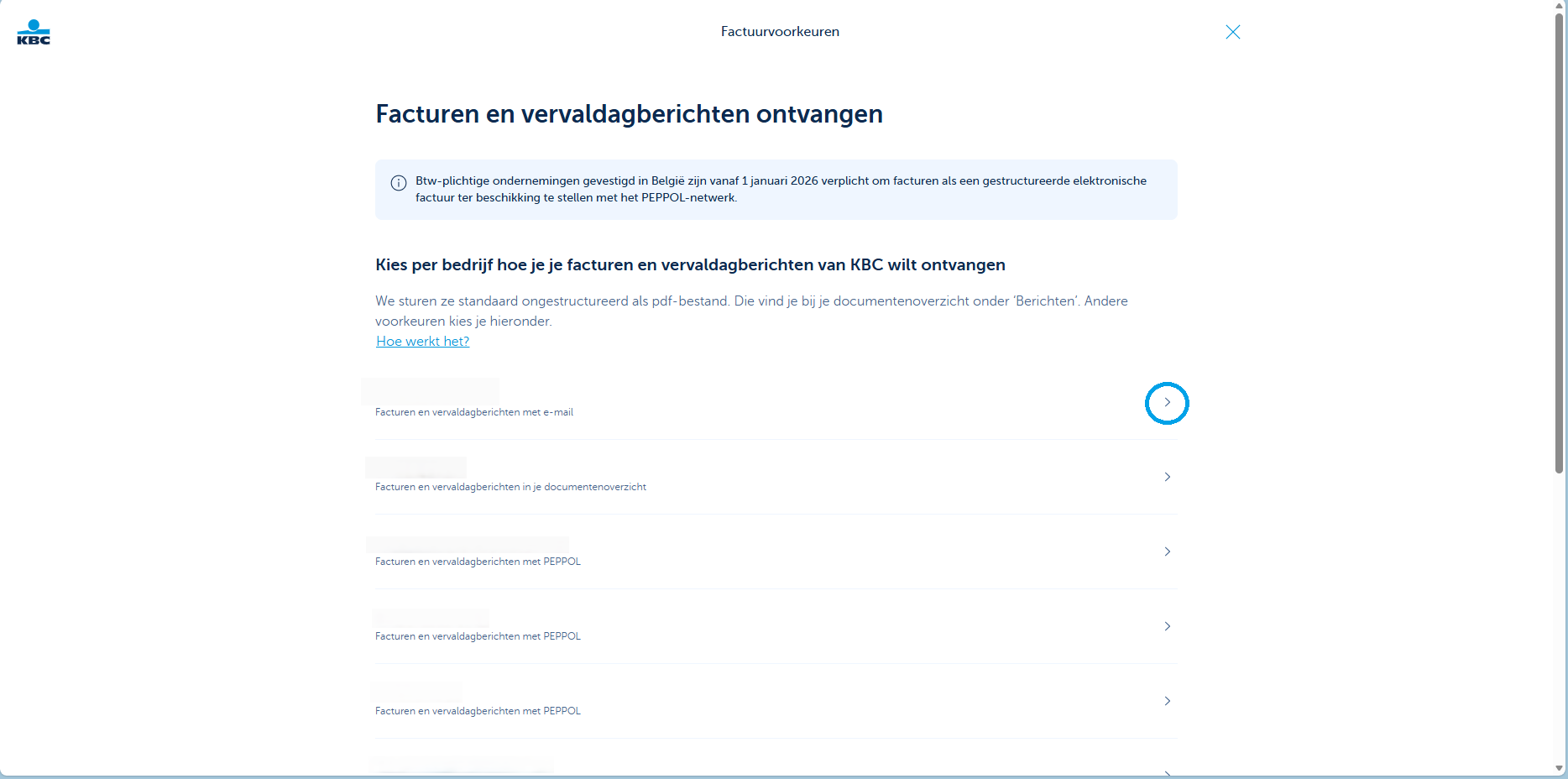Choose the second 'met PEPPOL' entry text

(x=478, y=636)
